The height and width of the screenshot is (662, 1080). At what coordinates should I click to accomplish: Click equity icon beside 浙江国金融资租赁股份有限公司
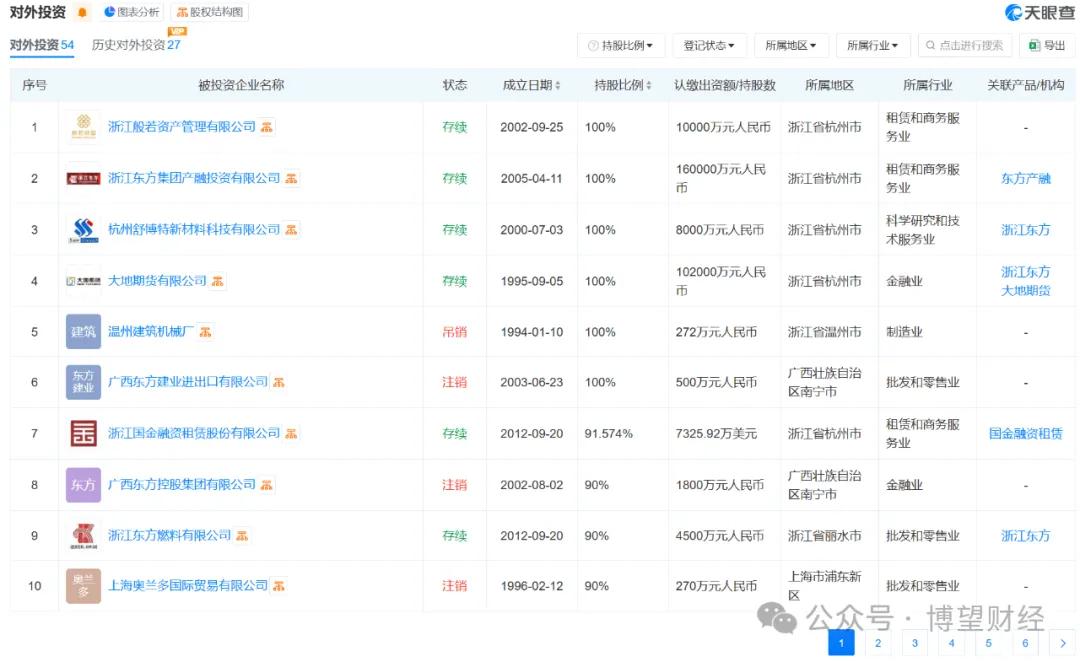tap(291, 433)
